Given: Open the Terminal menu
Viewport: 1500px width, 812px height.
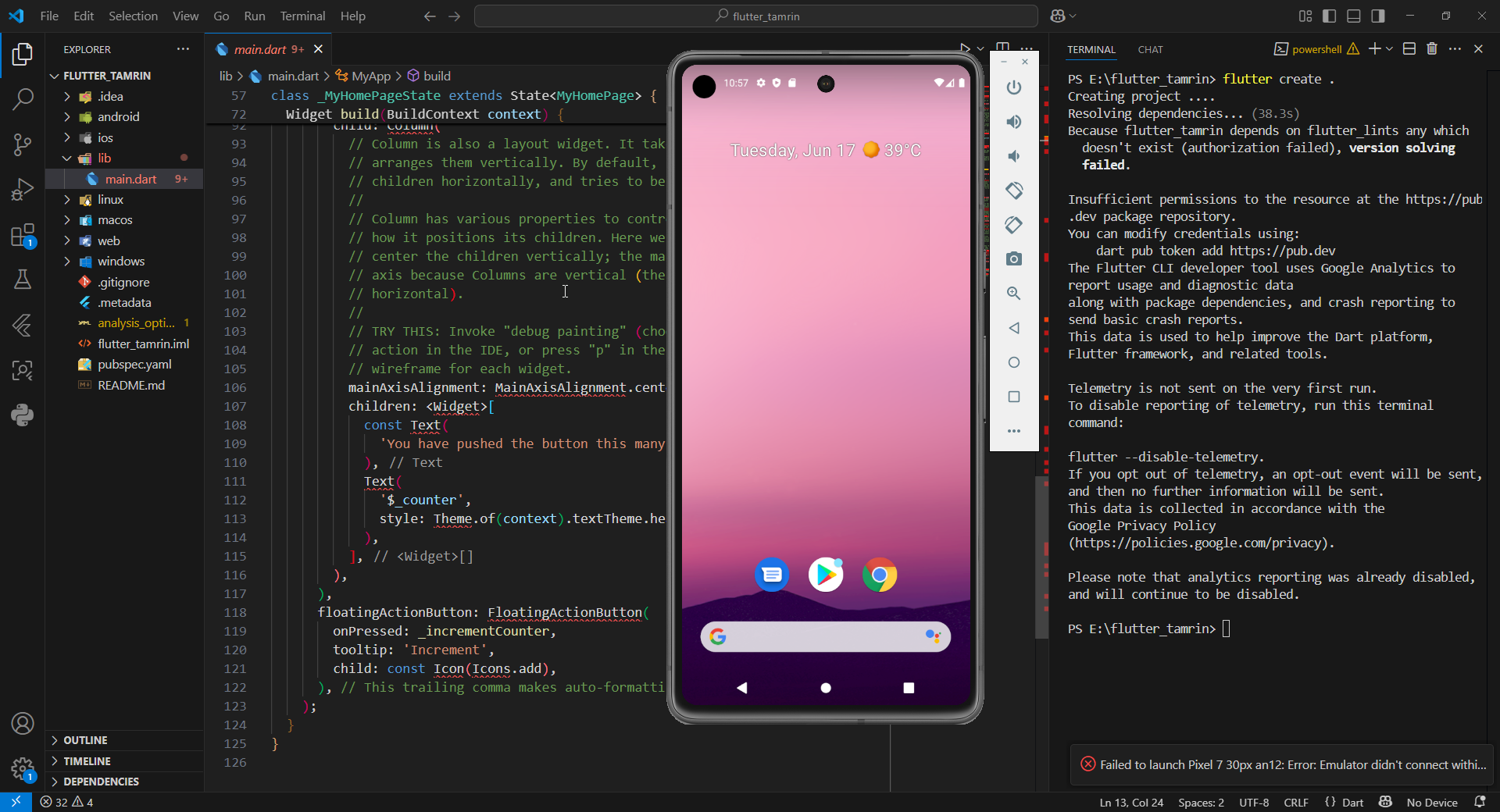Looking at the screenshot, I should 302,16.
